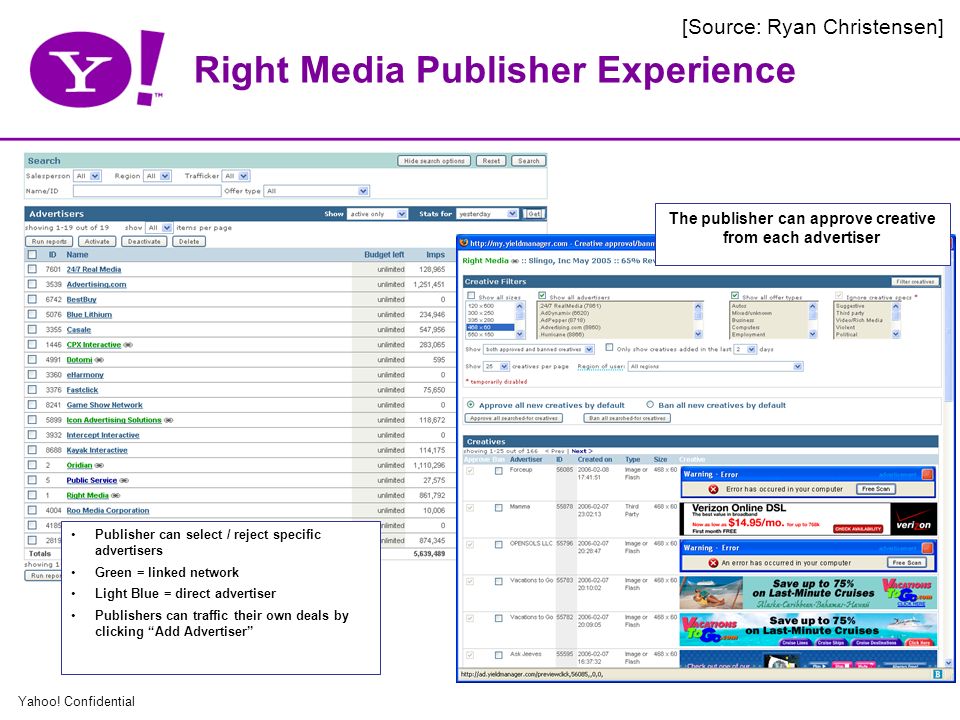Click the status bar icon in the yieldmanager popup
The image size is (960, 720).
point(937,674)
